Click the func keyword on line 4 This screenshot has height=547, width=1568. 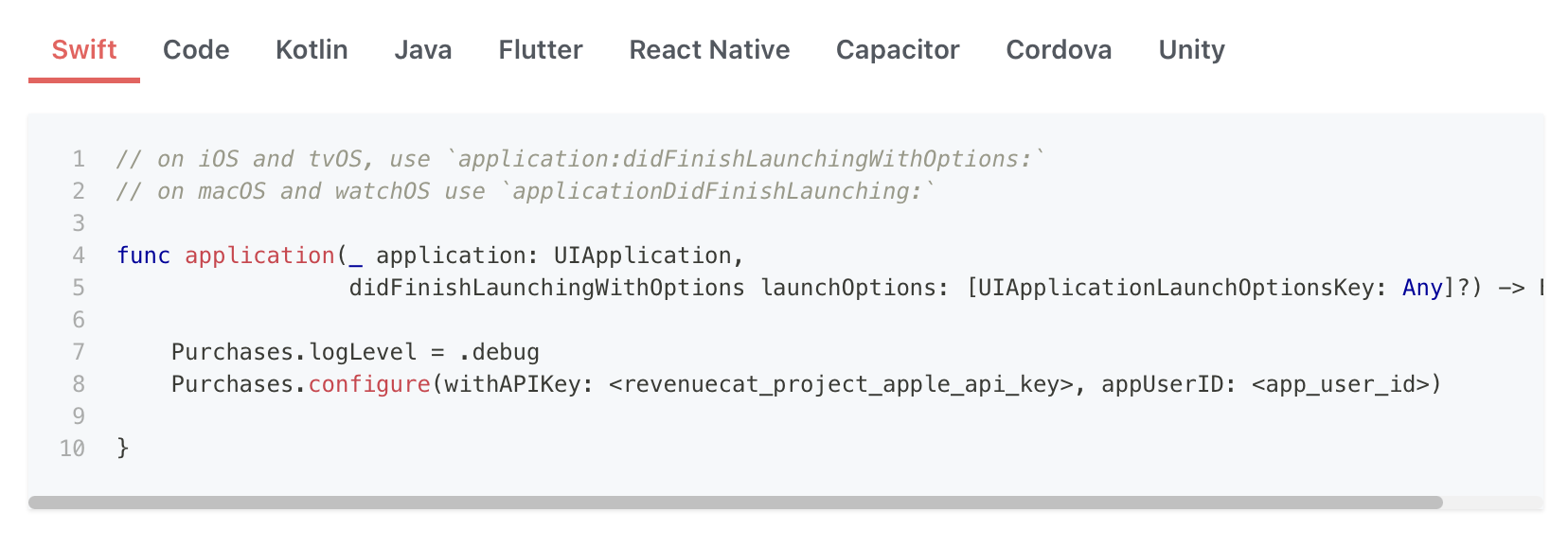(x=143, y=256)
